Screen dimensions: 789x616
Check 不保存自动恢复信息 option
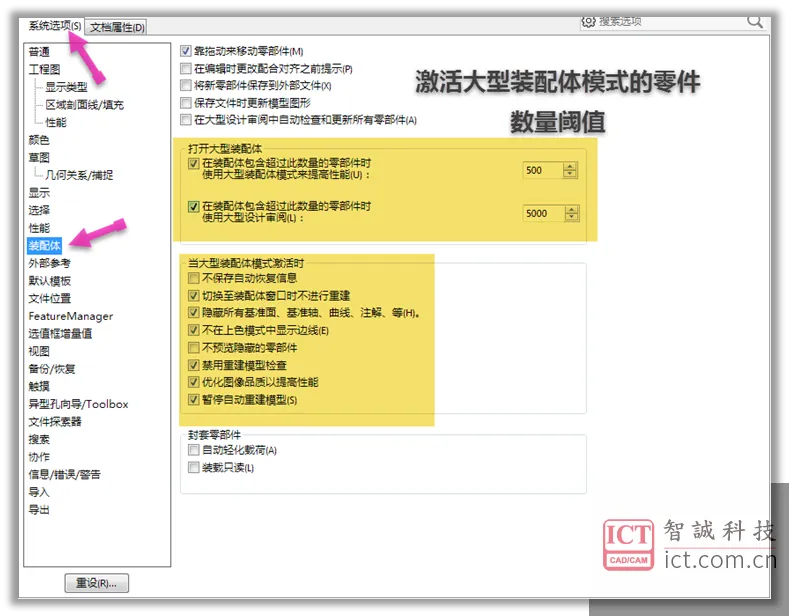(x=193, y=278)
